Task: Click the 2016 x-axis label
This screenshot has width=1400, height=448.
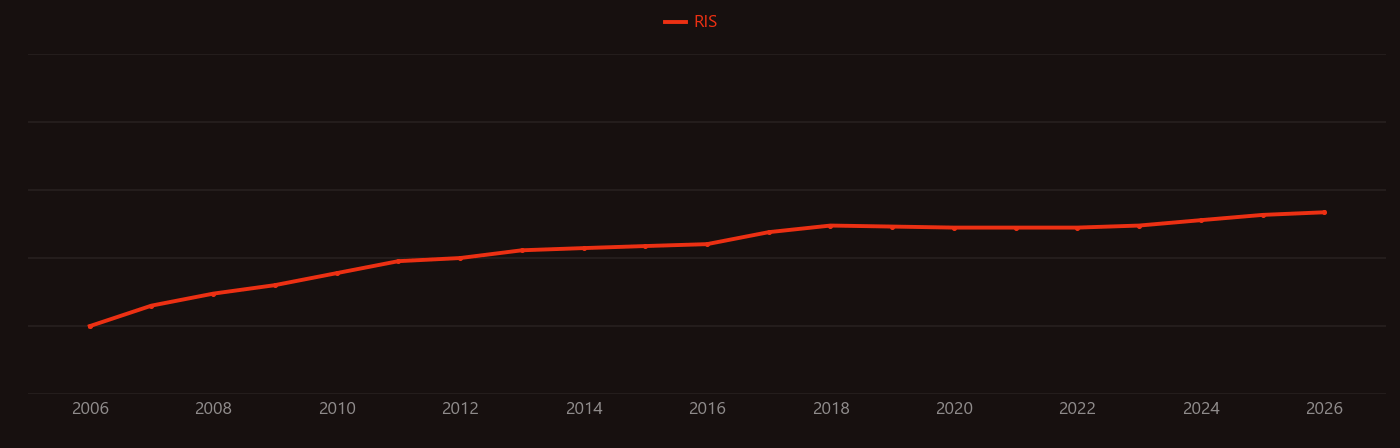Action: coord(707,409)
